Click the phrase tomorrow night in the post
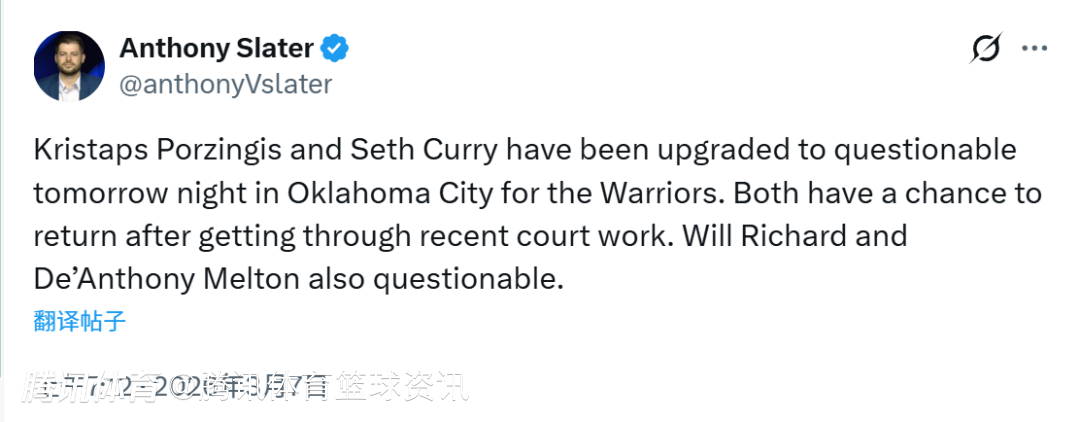1080x422 pixels. [138, 193]
